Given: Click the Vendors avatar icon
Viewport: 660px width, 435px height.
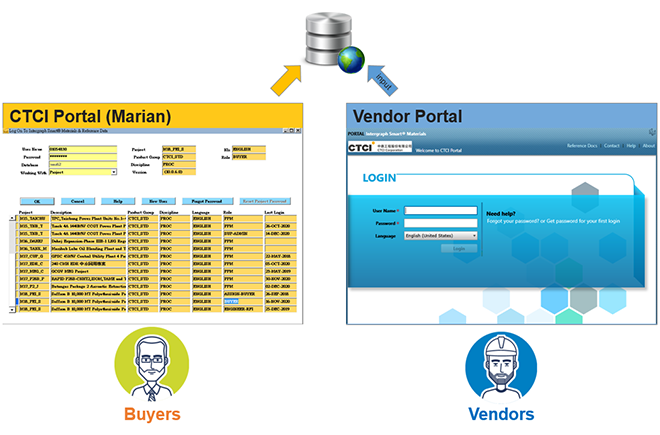Looking at the screenshot, I should (501, 367).
